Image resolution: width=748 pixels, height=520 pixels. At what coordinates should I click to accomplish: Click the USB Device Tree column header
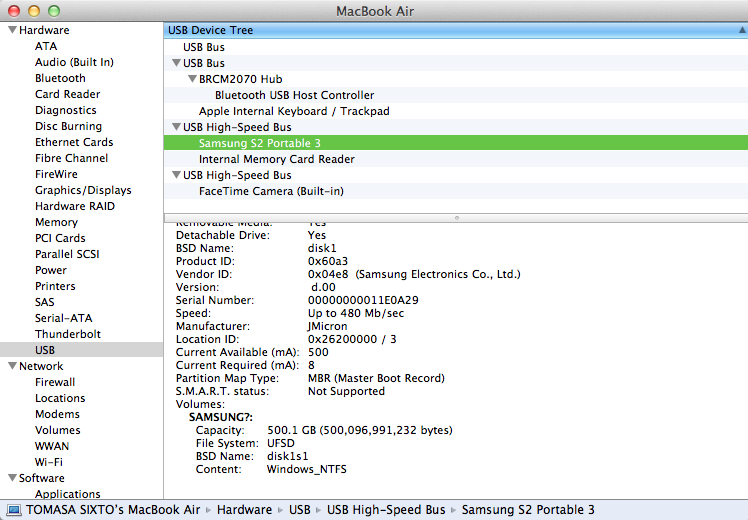point(456,30)
